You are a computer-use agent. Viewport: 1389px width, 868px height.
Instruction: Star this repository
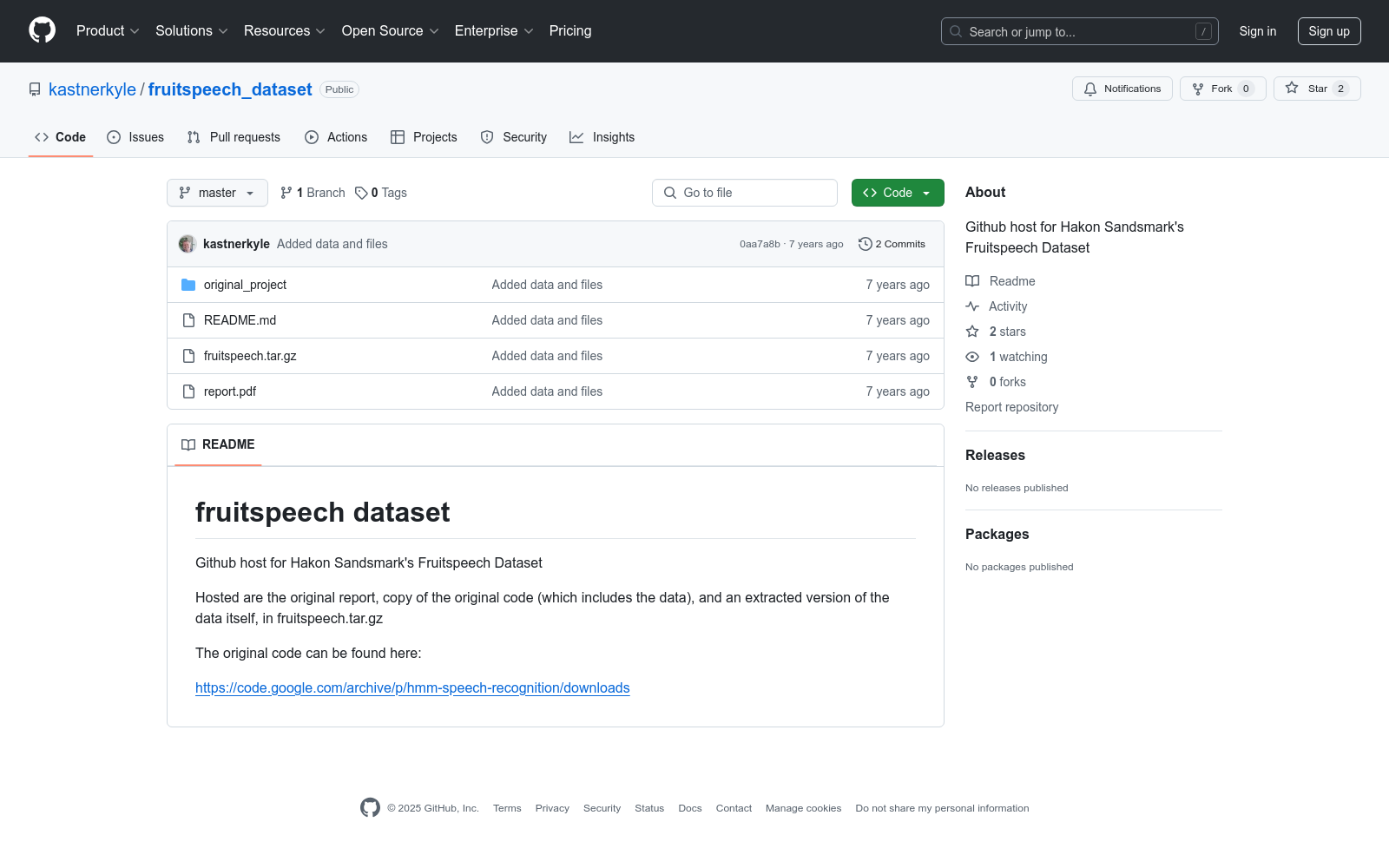point(1317,89)
